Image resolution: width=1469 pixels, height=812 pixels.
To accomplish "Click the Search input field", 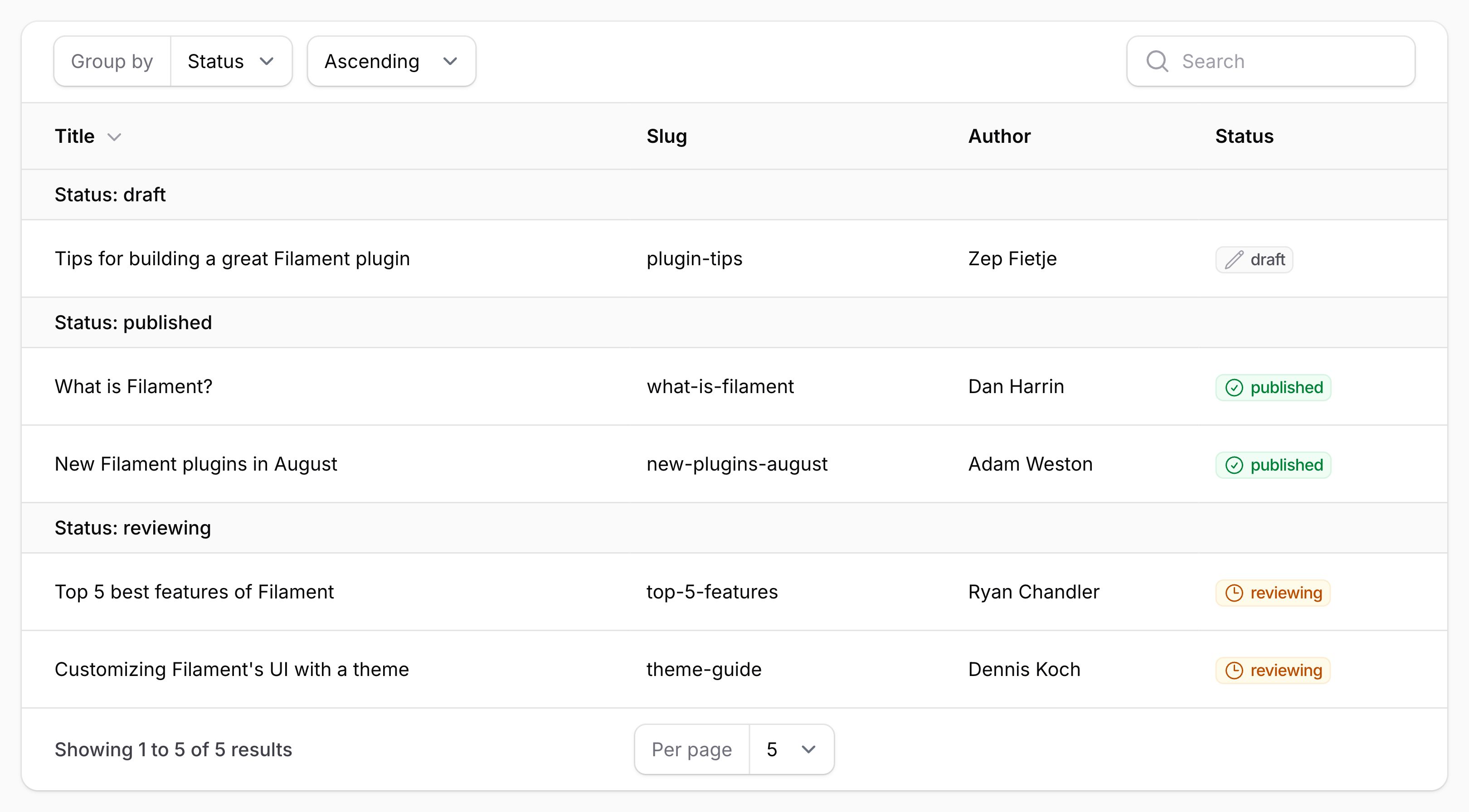I will (1270, 62).
